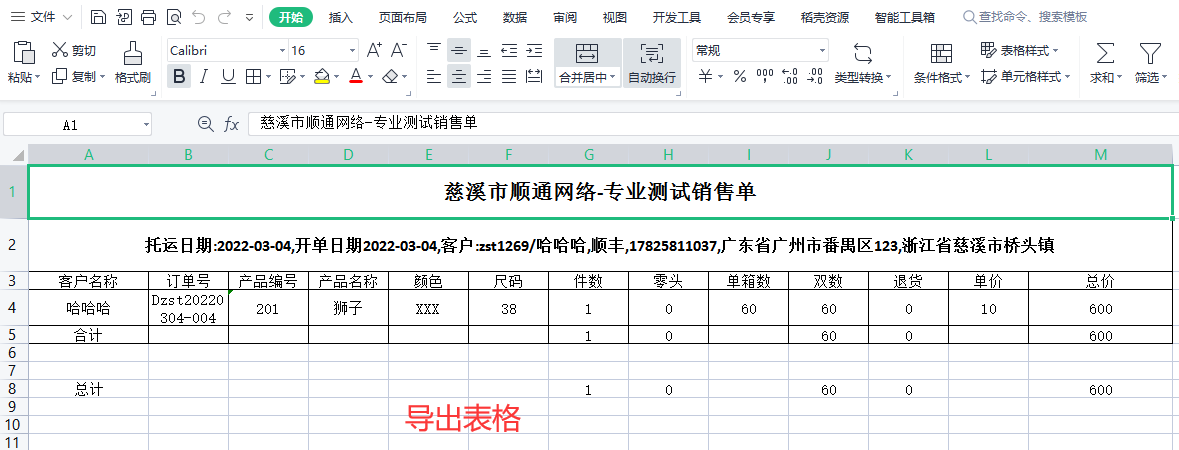The image size is (1179, 450).
Task: Toggle Bold formatting
Action: tap(179, 76)
